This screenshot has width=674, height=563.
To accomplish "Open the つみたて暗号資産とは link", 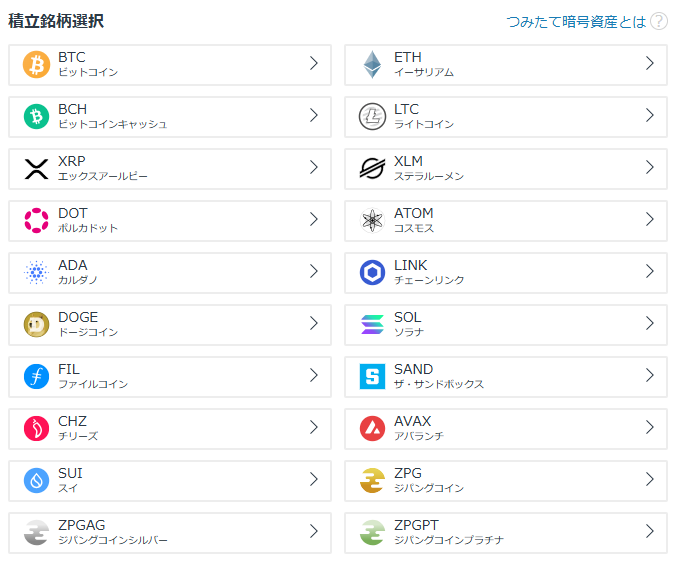I will pyautogui.click(x=576, y=21).
